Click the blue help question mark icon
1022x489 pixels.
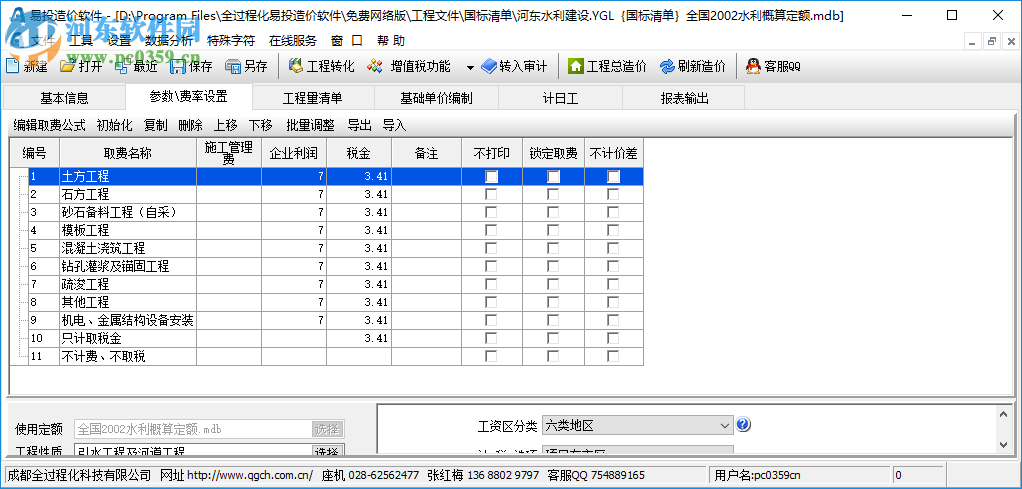coord(743,425)
